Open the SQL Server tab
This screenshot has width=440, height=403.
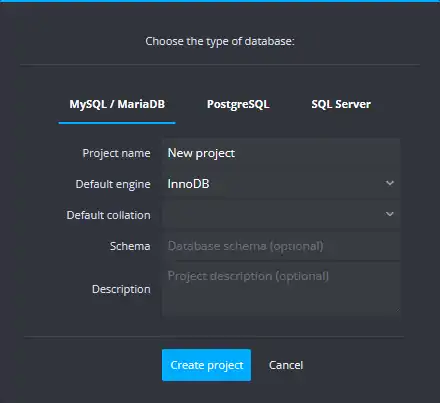[x=341, y=104]
